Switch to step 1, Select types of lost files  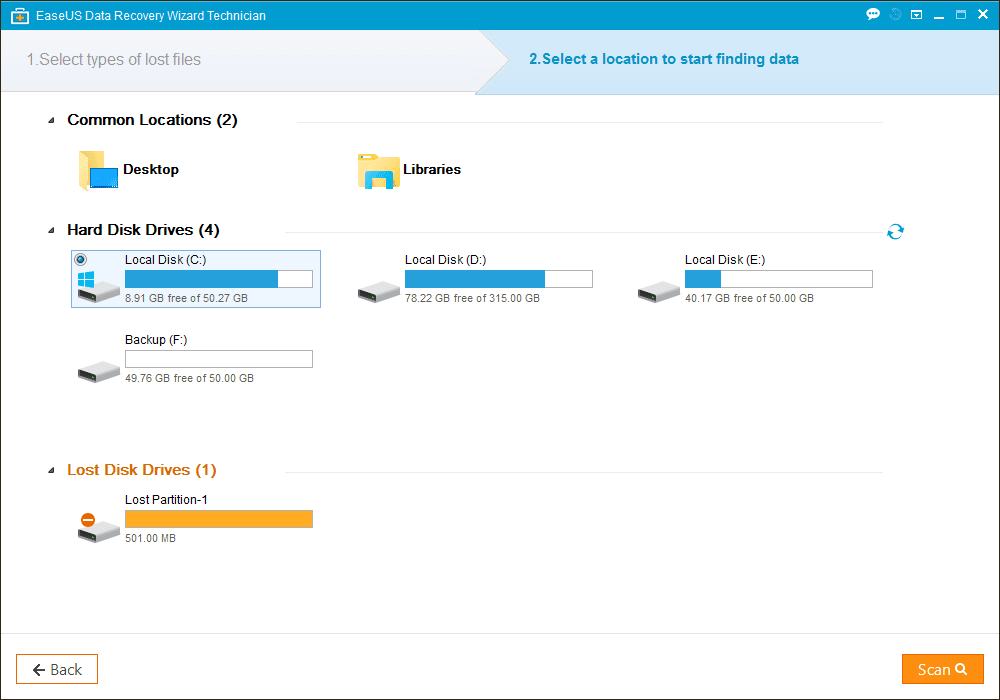[x=113, y=59]
